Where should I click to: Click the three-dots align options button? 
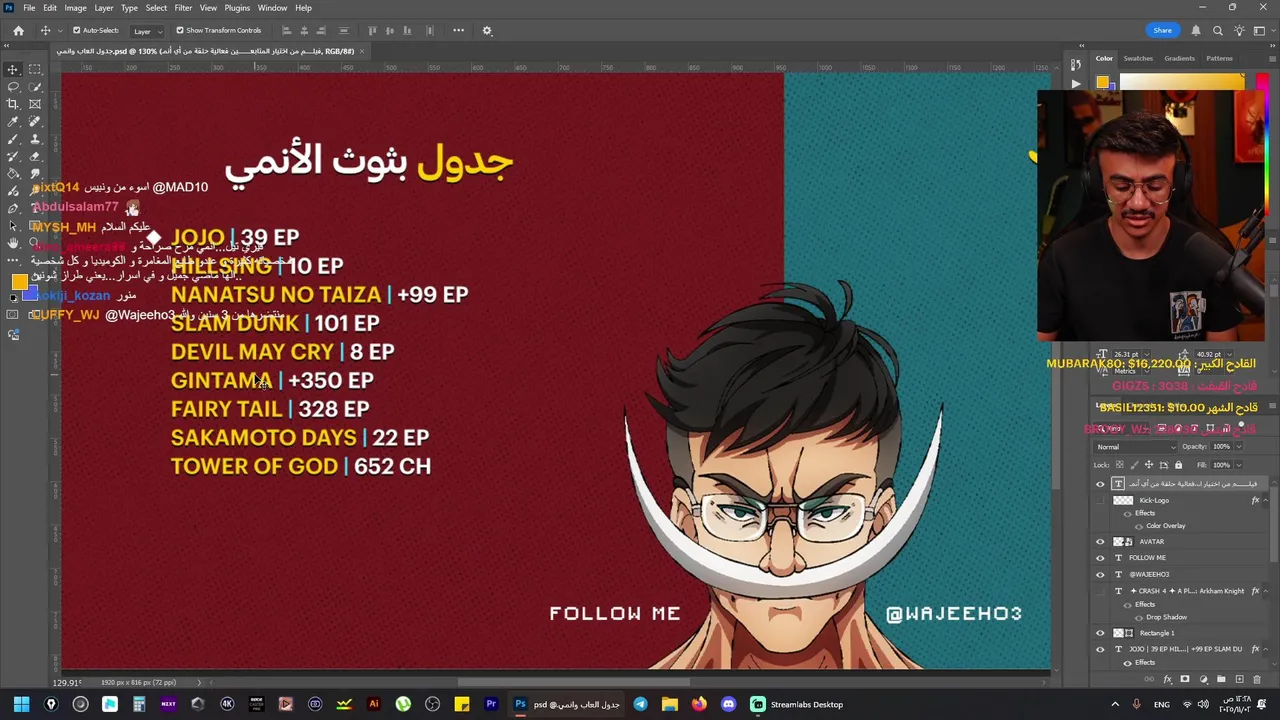(x=458, y=30)
